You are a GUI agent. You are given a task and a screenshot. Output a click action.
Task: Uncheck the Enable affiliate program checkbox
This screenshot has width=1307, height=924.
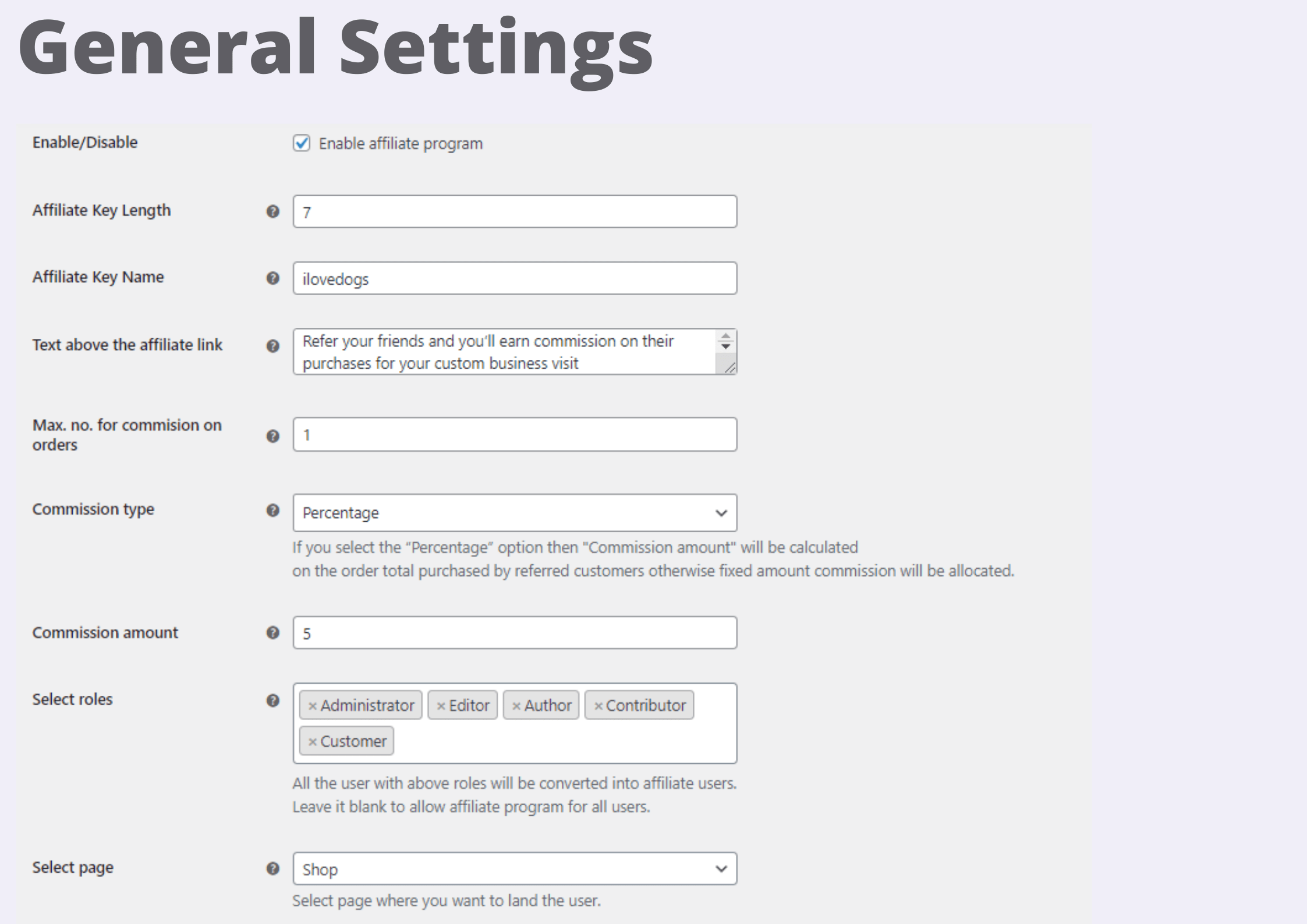point(302,143)
